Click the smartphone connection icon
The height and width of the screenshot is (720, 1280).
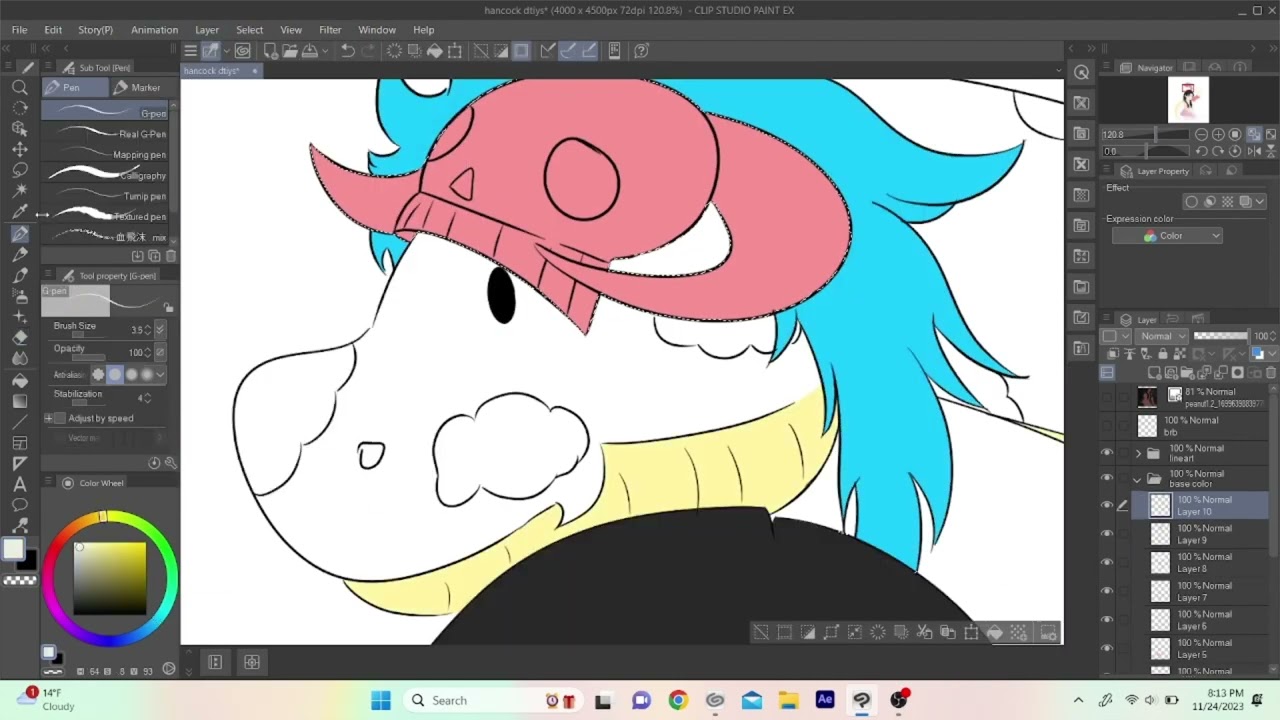point(615,51)
